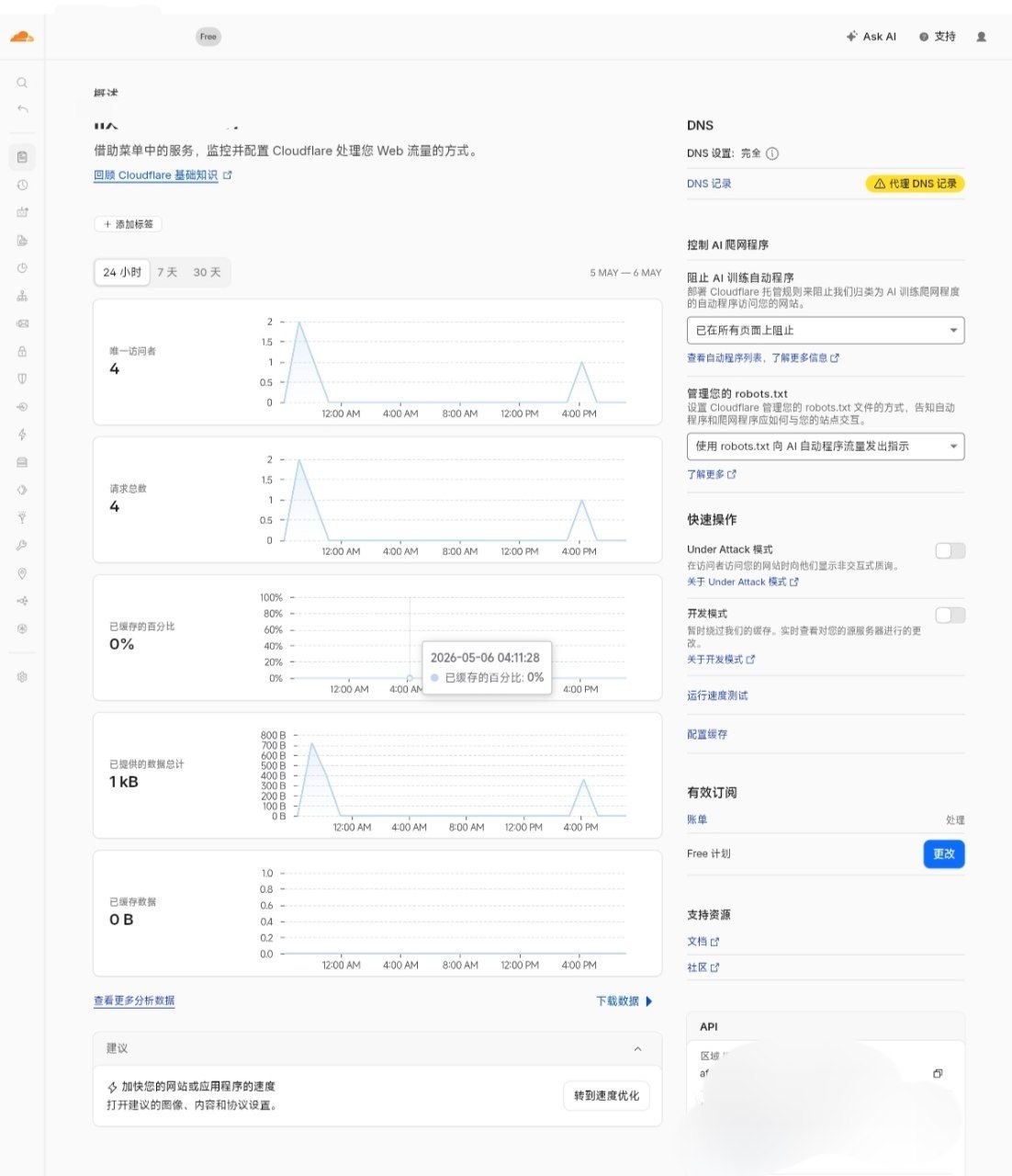Open the email envelope sidebar icon
This screenshot has width=1012, height=1176.
coord(22,323)
